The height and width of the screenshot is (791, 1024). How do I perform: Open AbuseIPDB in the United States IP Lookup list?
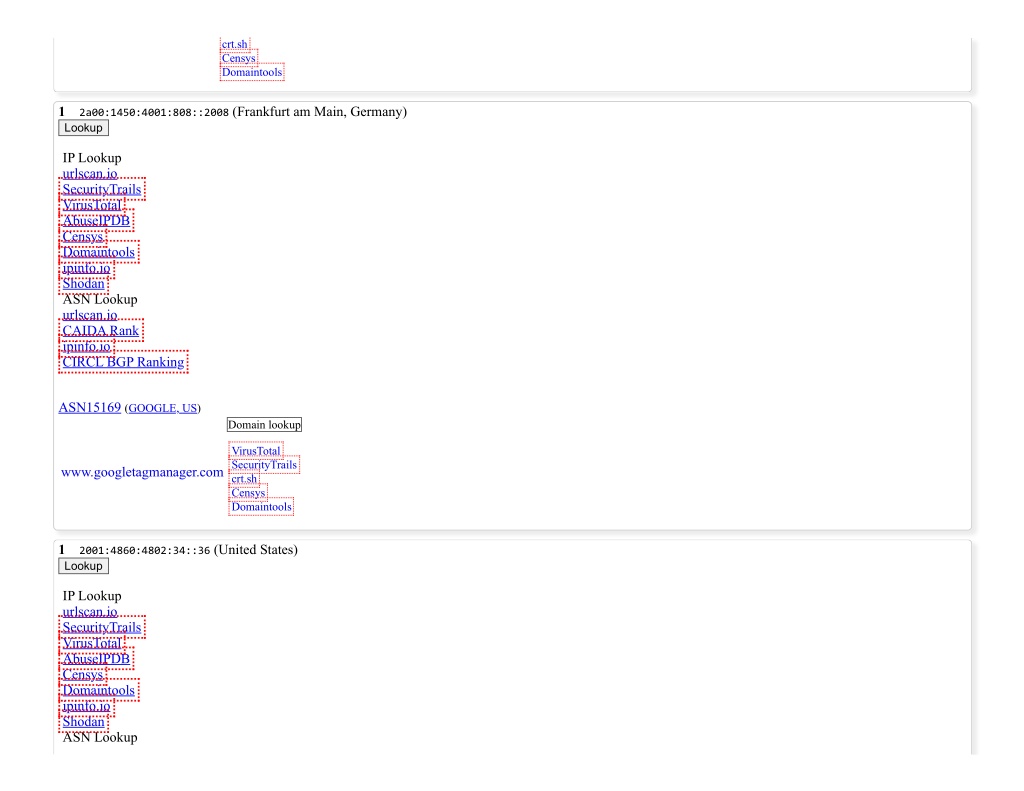pos(96,659)
